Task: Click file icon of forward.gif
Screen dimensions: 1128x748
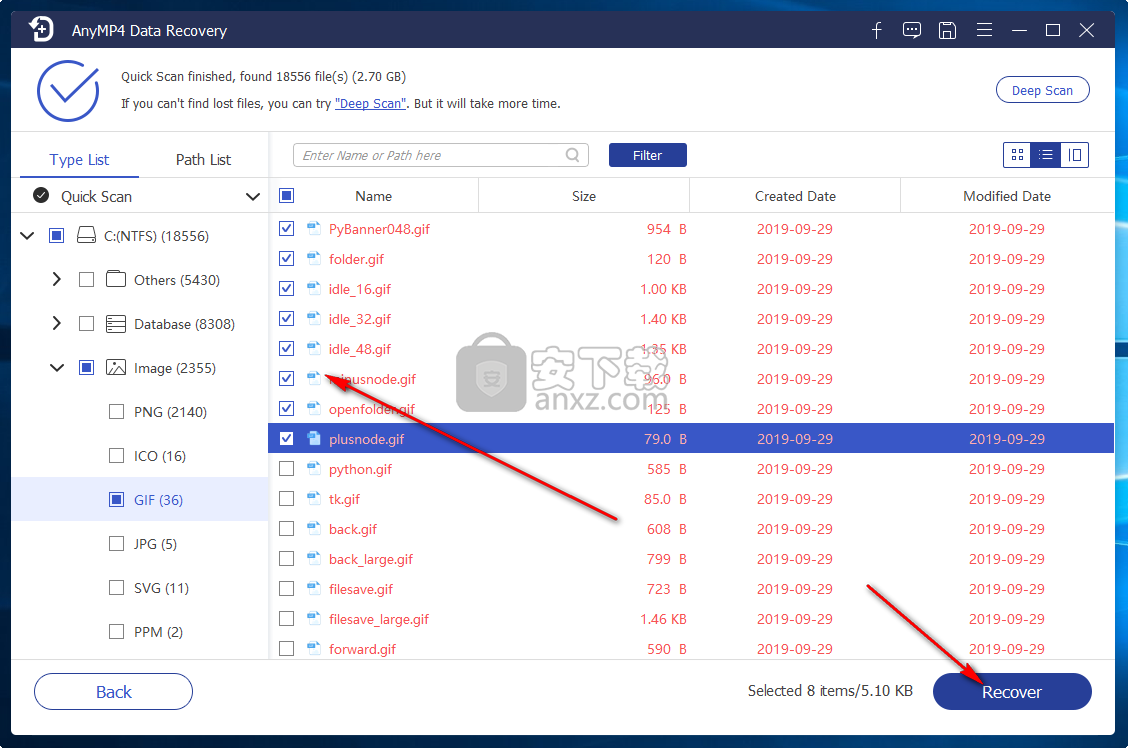Action: (x=314, y=649)
